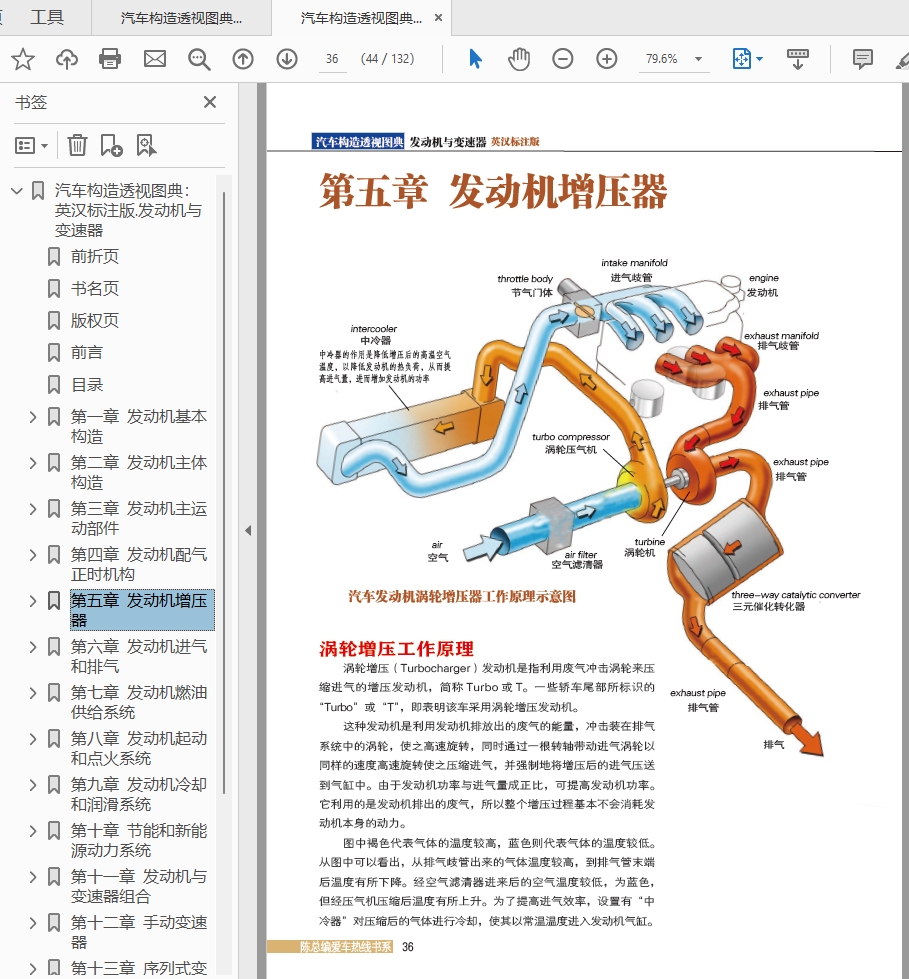Screen dimensions: 909x979
Task: Go to previous page with up arrow
Action: 243,59
